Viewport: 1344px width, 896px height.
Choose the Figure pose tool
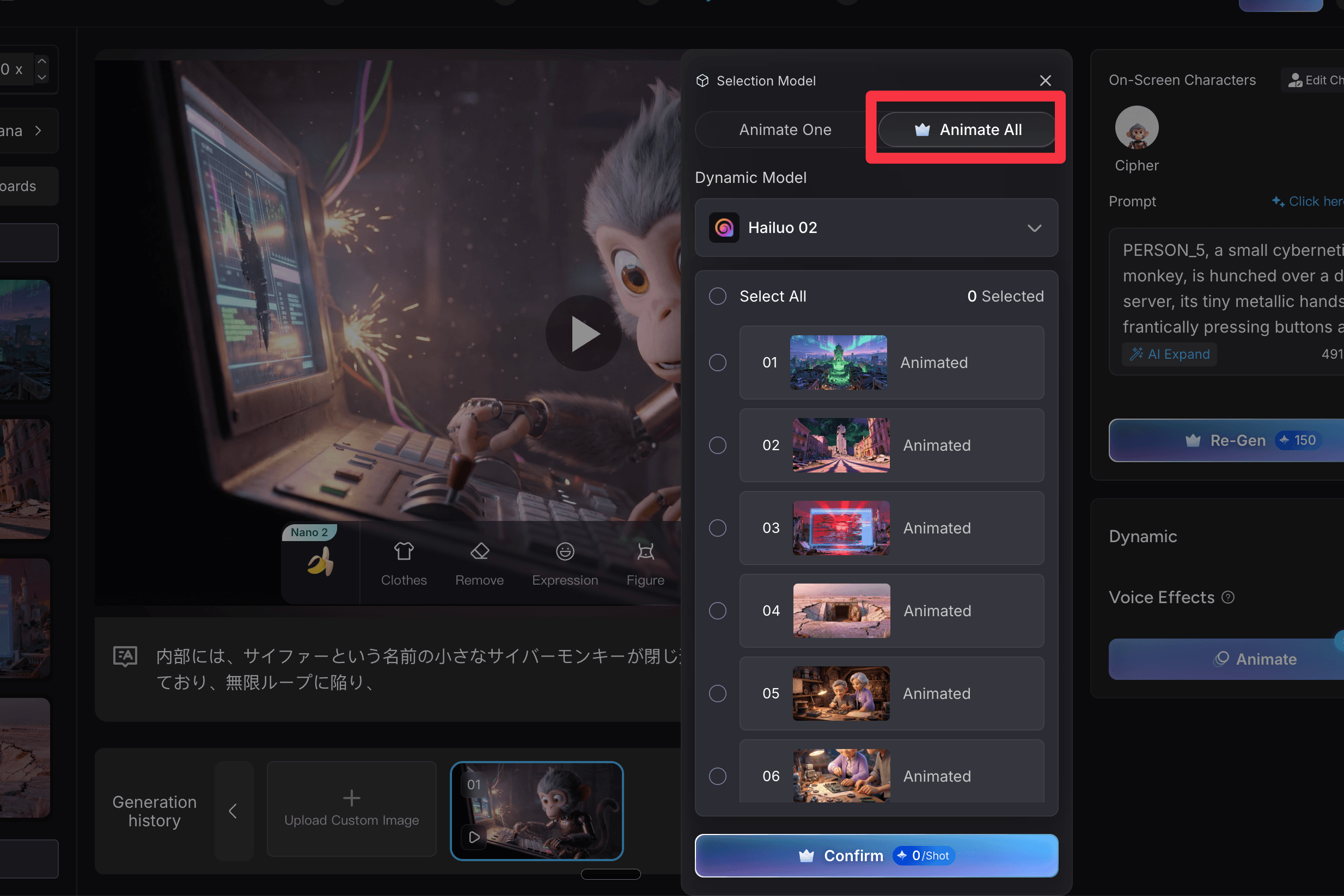pyautogui.click(x=645, y=551)
